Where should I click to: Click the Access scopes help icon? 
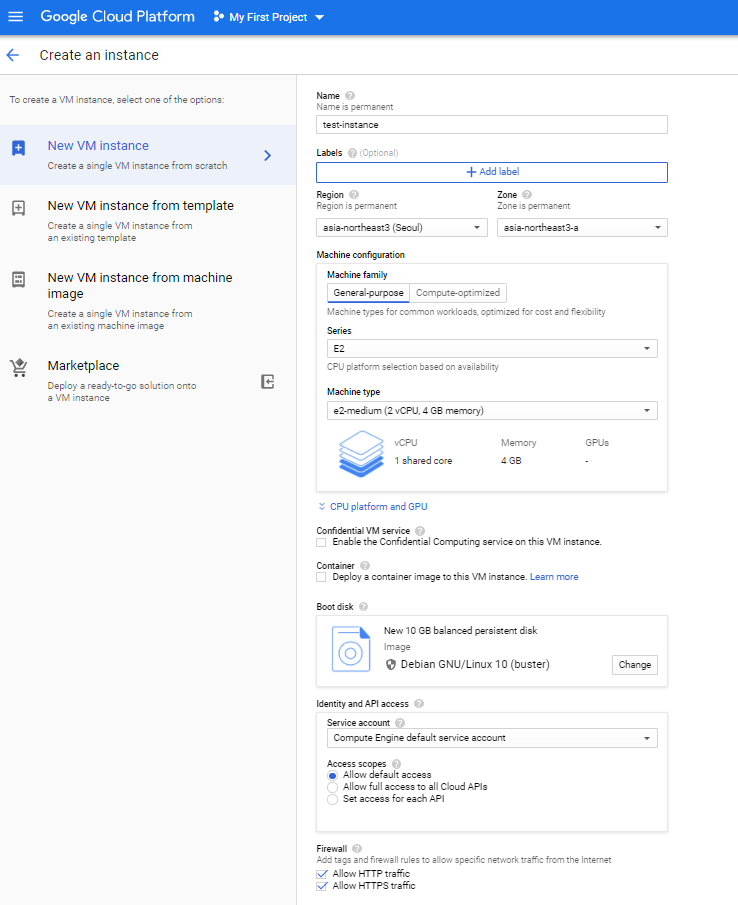pos(396,764)
